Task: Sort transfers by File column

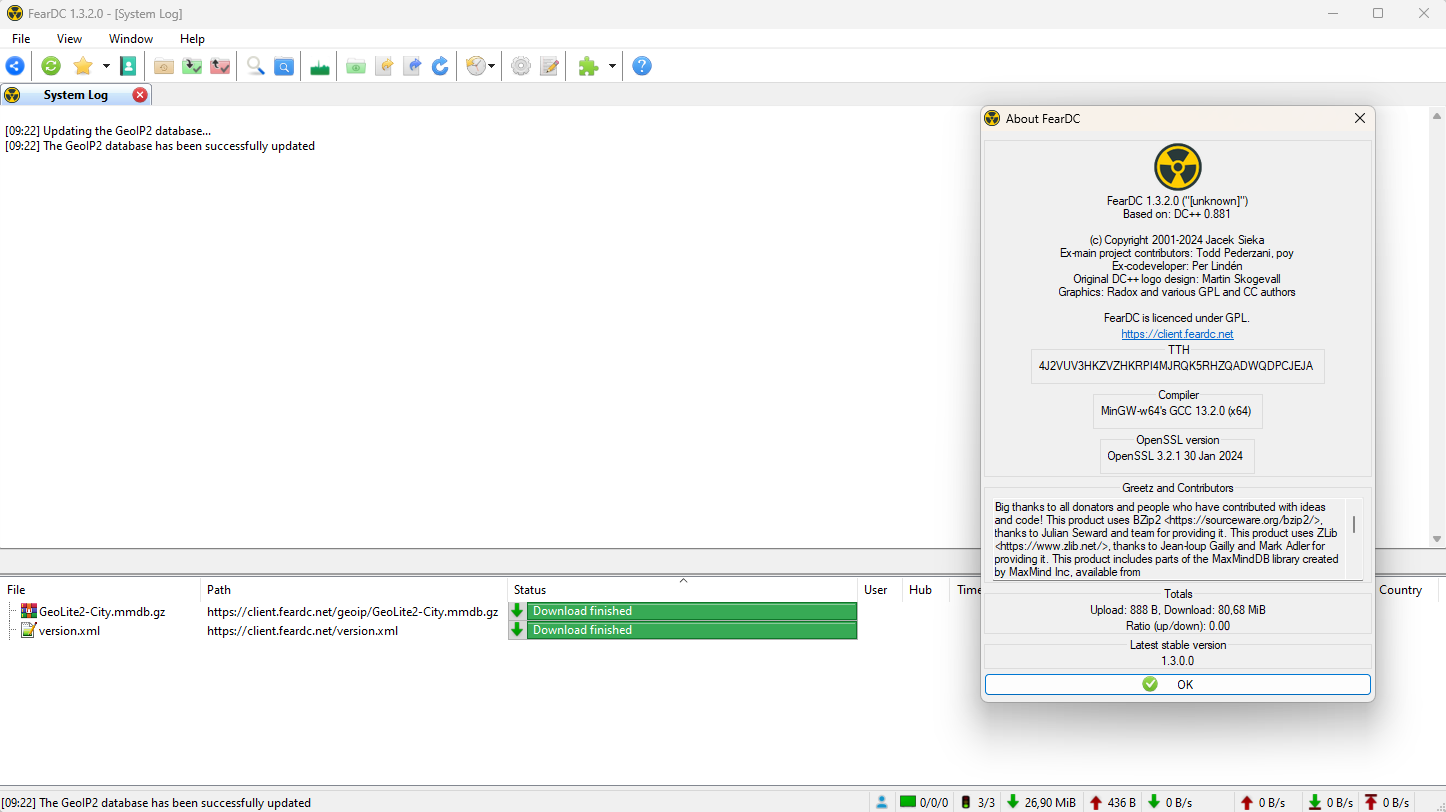Action: point(100,590)
